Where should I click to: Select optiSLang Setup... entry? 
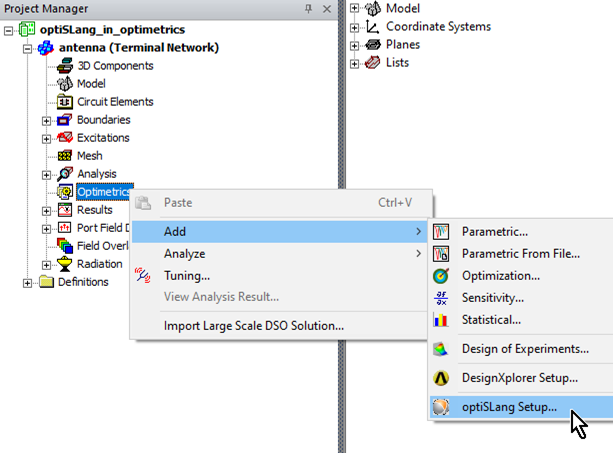coord(521,407)
